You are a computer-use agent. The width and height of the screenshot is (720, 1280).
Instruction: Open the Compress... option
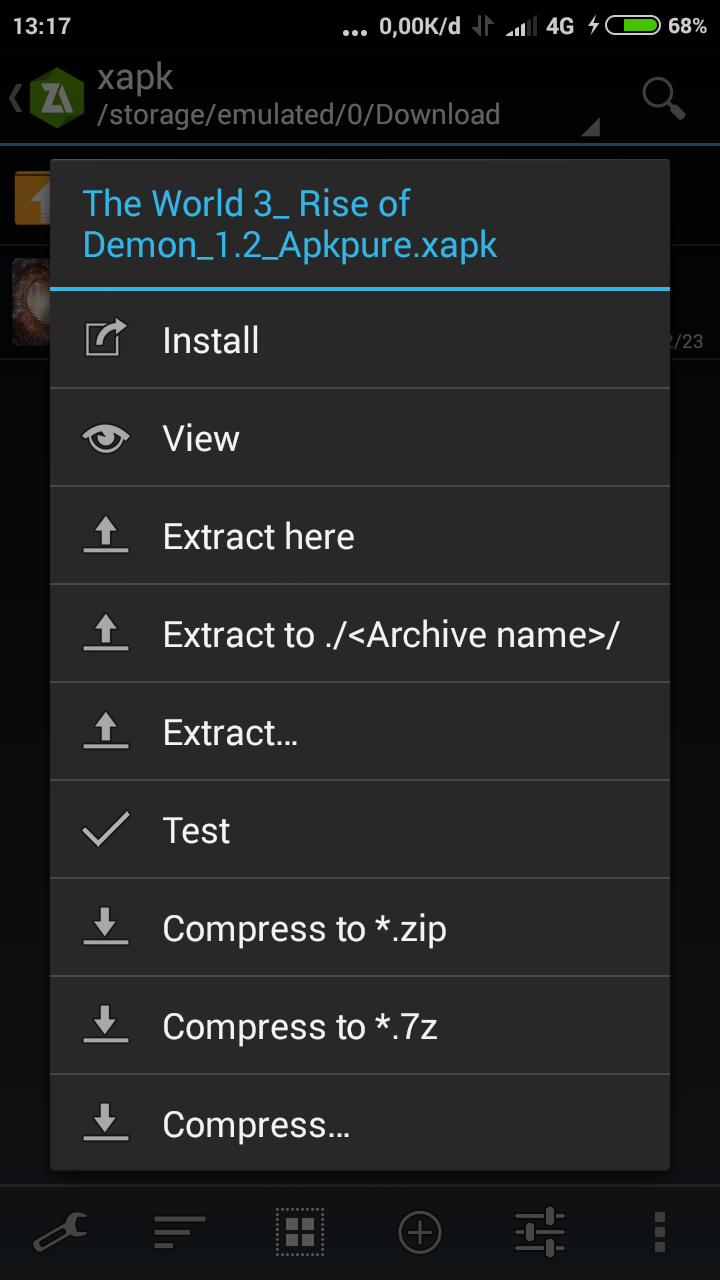point(360,1124)
